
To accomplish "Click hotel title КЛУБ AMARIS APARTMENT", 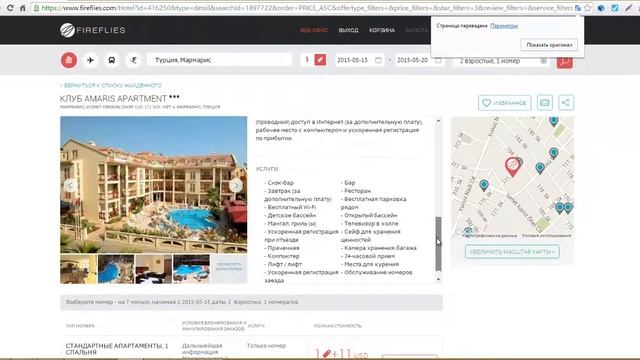I will [113, 99].
